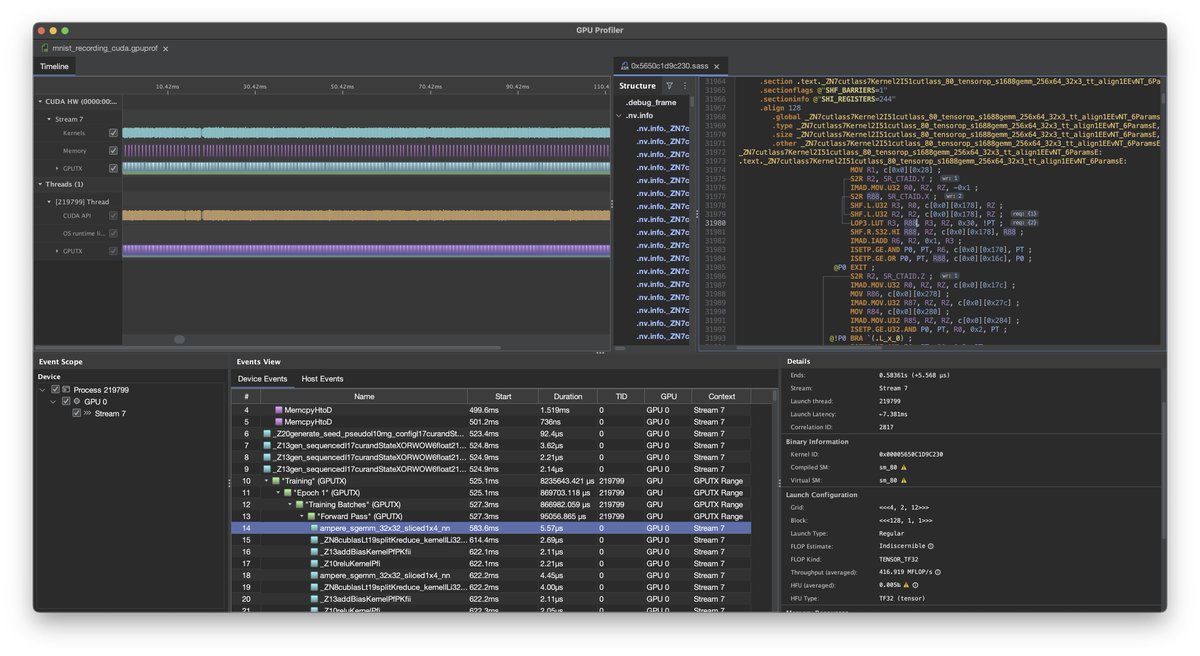Select the mnist_recording_cuda.gpuprof tab
Image resolution: width=1200 pixels, height=656 pixels.
point(105,48)
